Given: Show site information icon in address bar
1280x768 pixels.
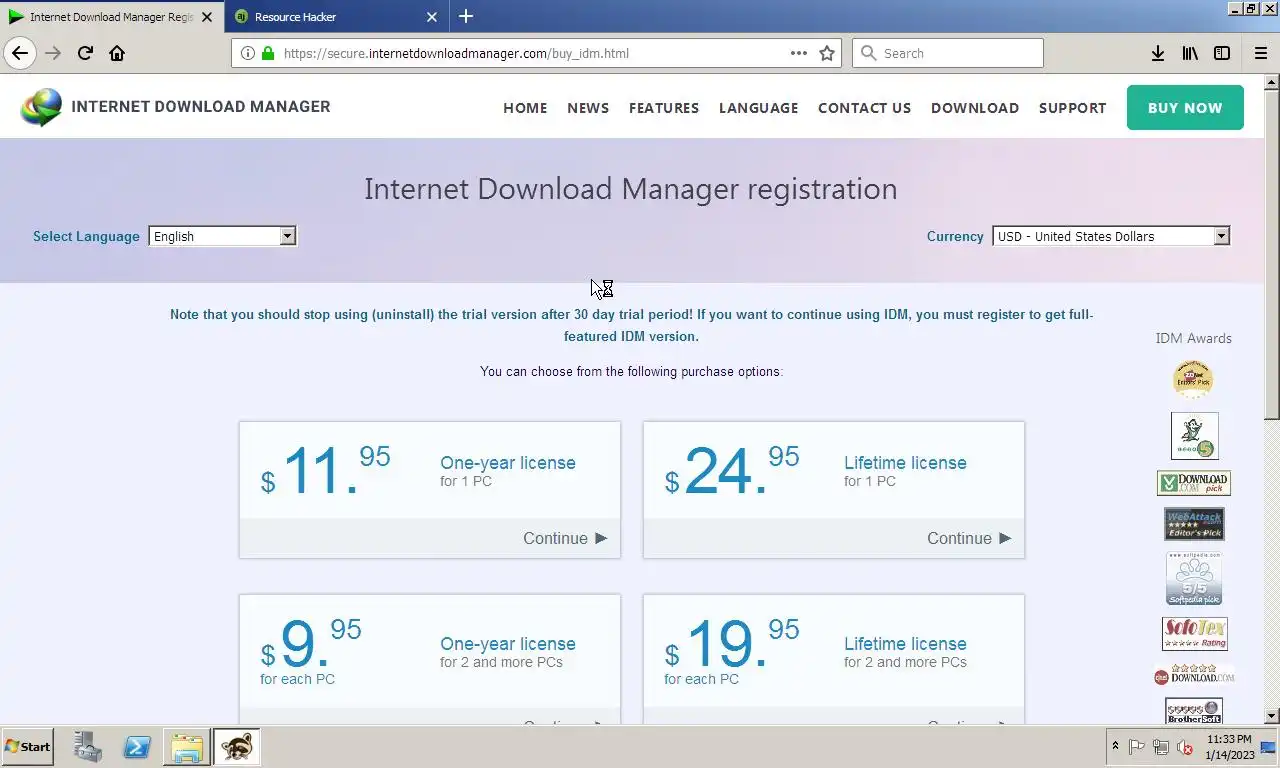Looking at the screenshot, I should (247, 53).
